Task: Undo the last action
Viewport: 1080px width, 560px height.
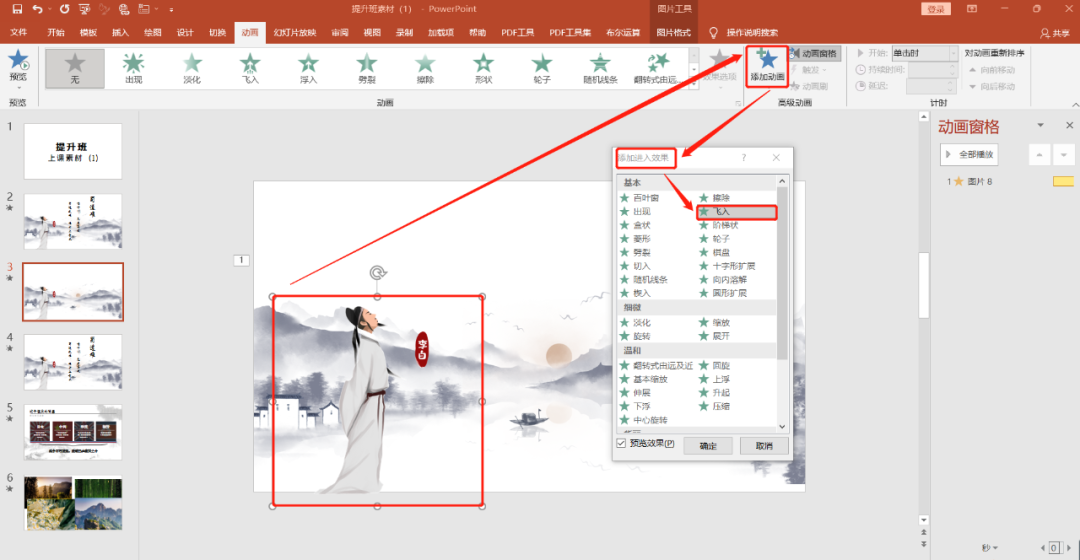Action: point(37,9)
